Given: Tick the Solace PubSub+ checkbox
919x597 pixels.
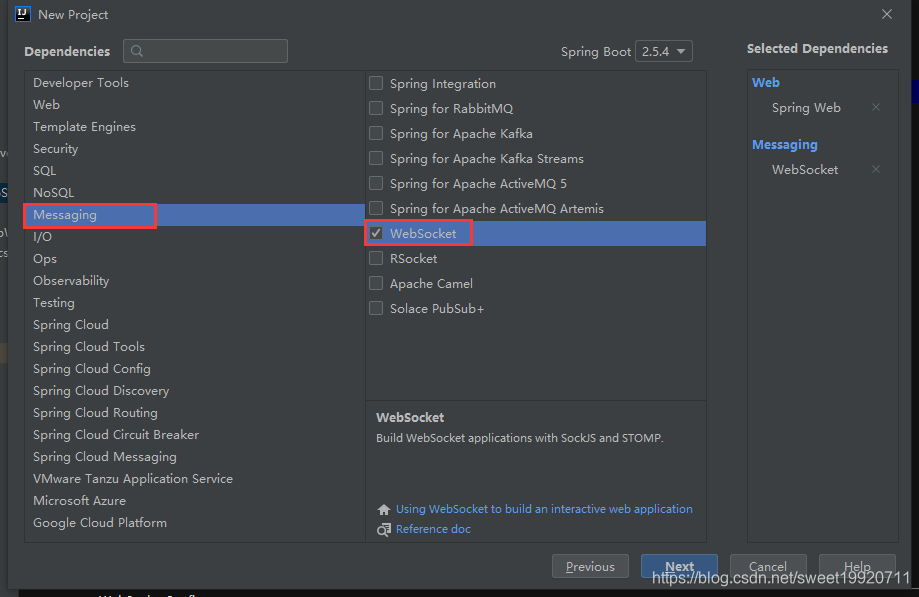Looking at the screenshot, I should 376,308.
